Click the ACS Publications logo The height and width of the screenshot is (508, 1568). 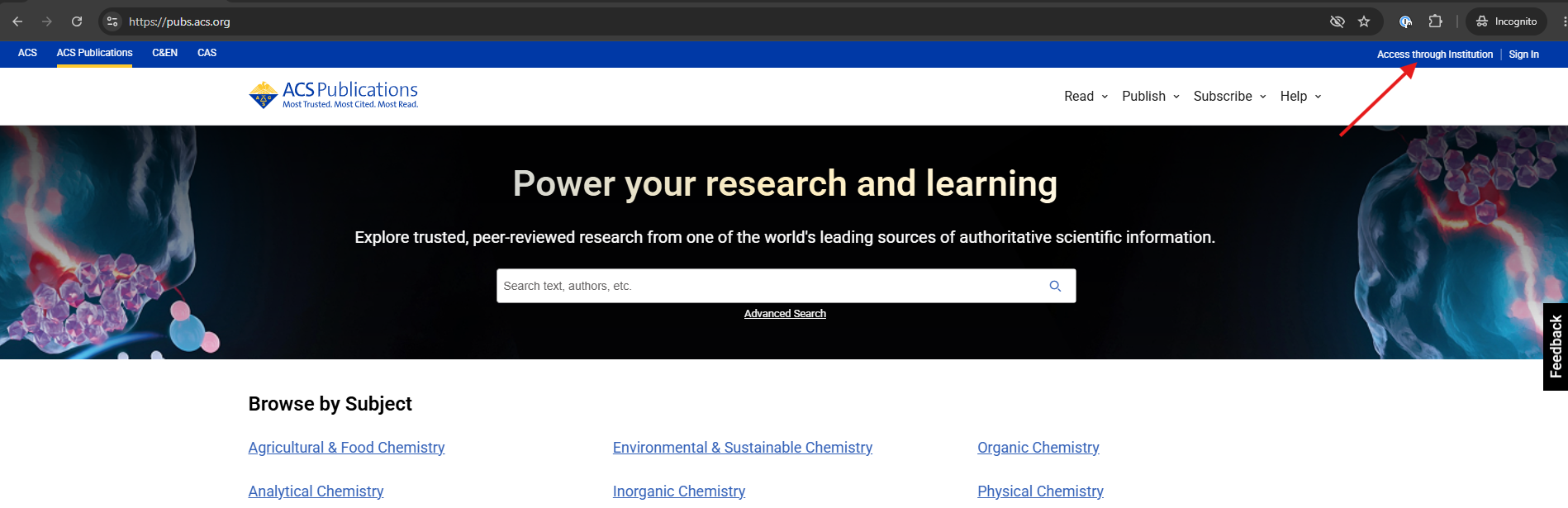coord(334,95)
